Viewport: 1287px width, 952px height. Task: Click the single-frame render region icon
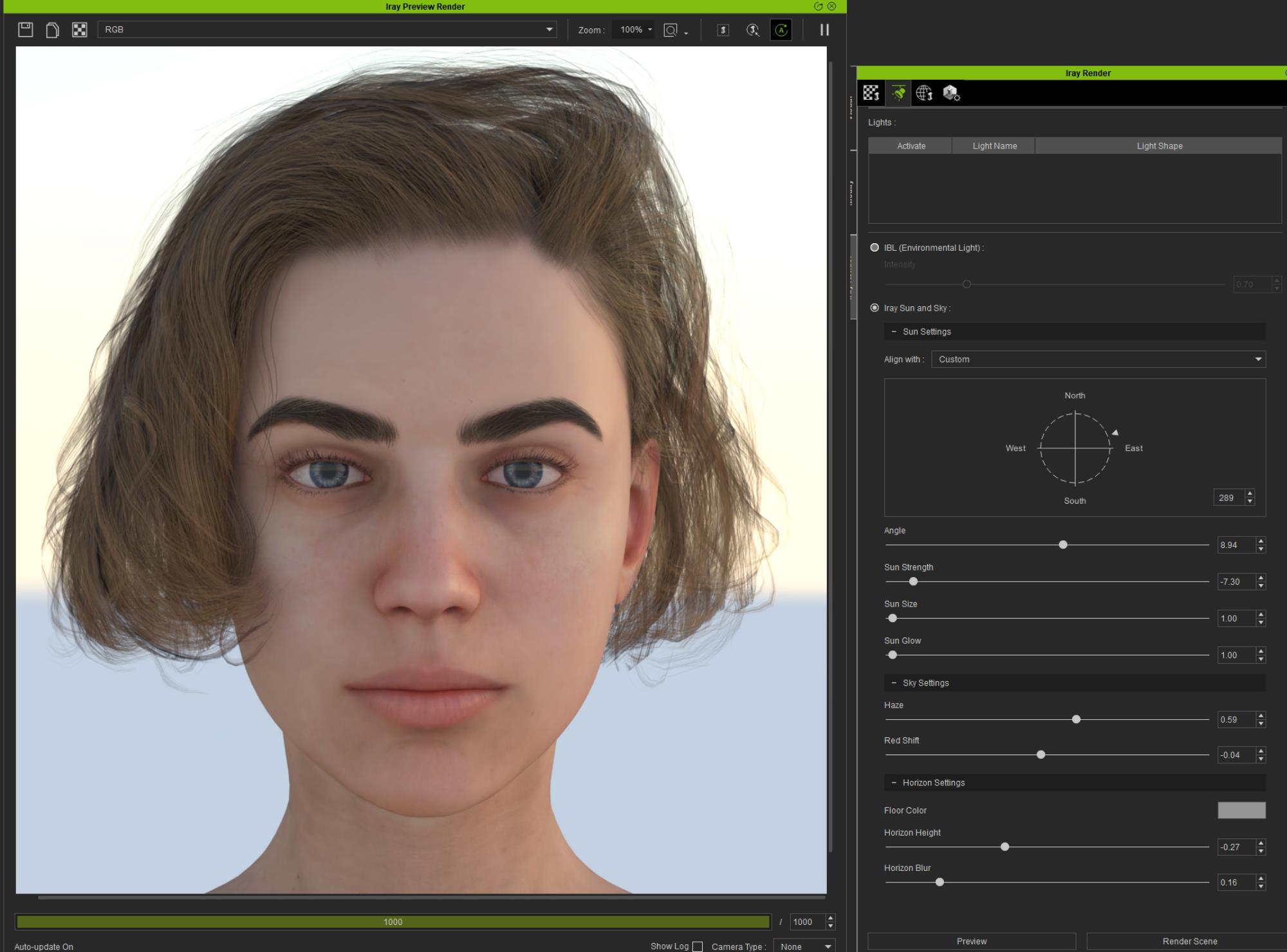(723, 30)
